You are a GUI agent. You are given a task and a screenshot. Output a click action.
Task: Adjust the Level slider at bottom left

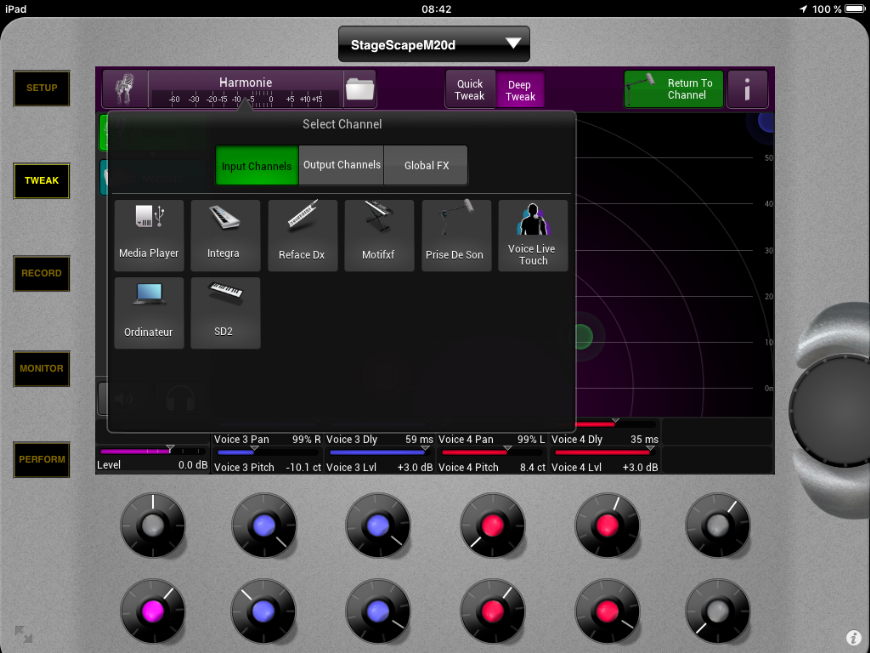click(x=152, y=452)
